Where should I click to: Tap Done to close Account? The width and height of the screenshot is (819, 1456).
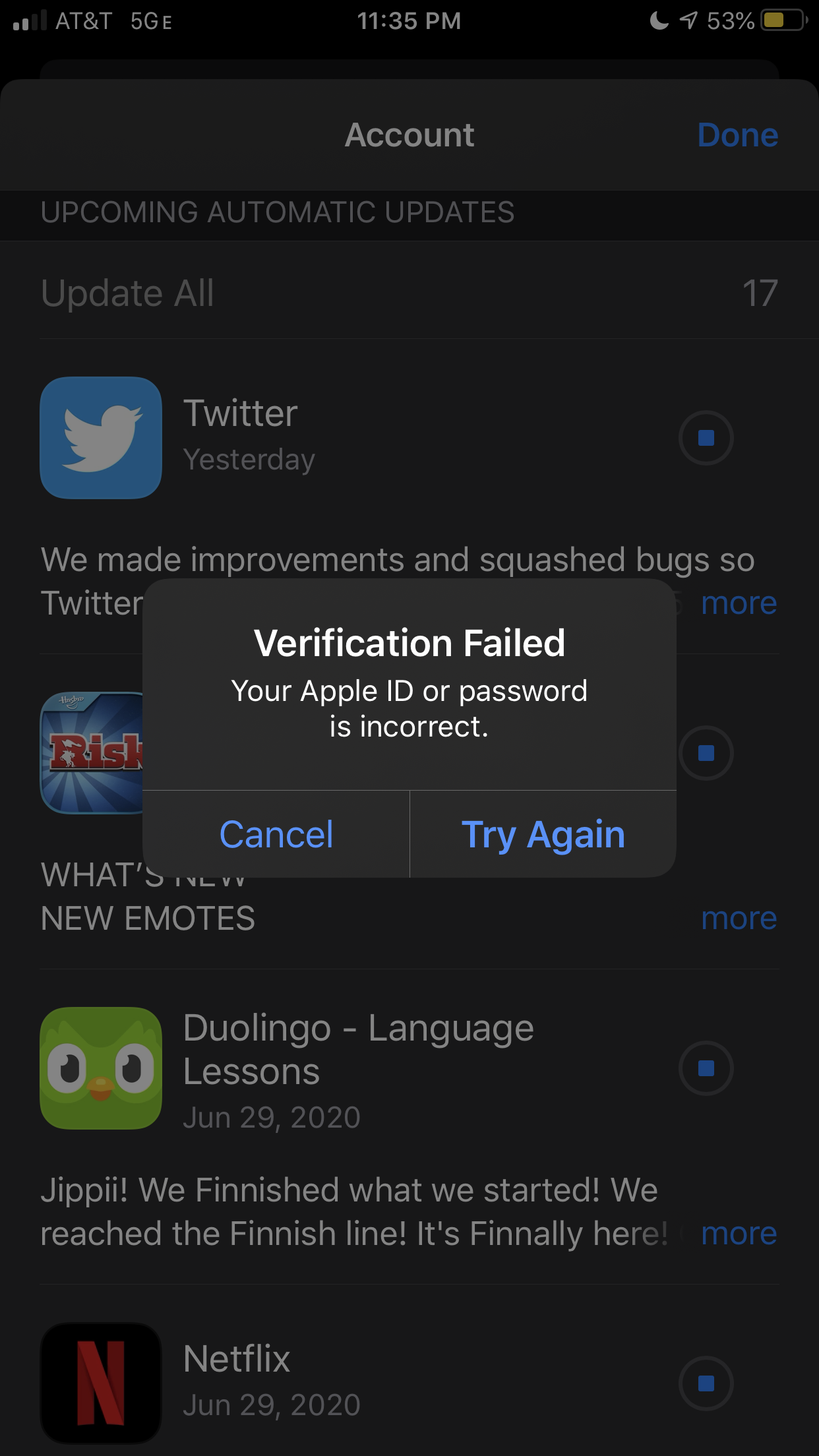point(737,135)
